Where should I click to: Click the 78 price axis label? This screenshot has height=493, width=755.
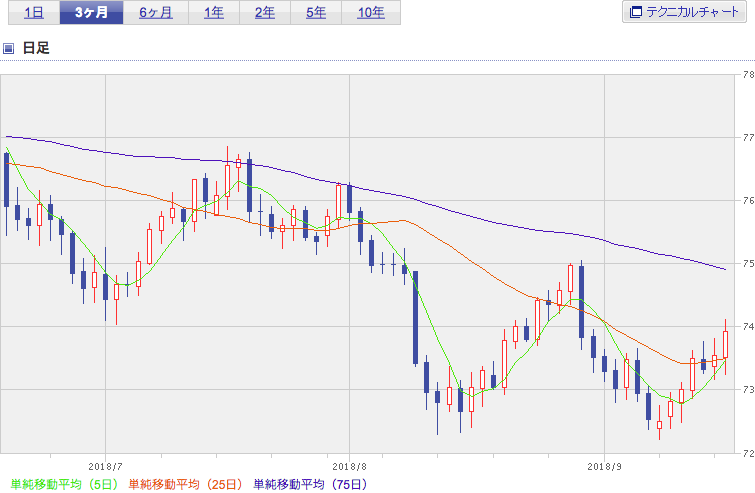(x=748, y=75)
